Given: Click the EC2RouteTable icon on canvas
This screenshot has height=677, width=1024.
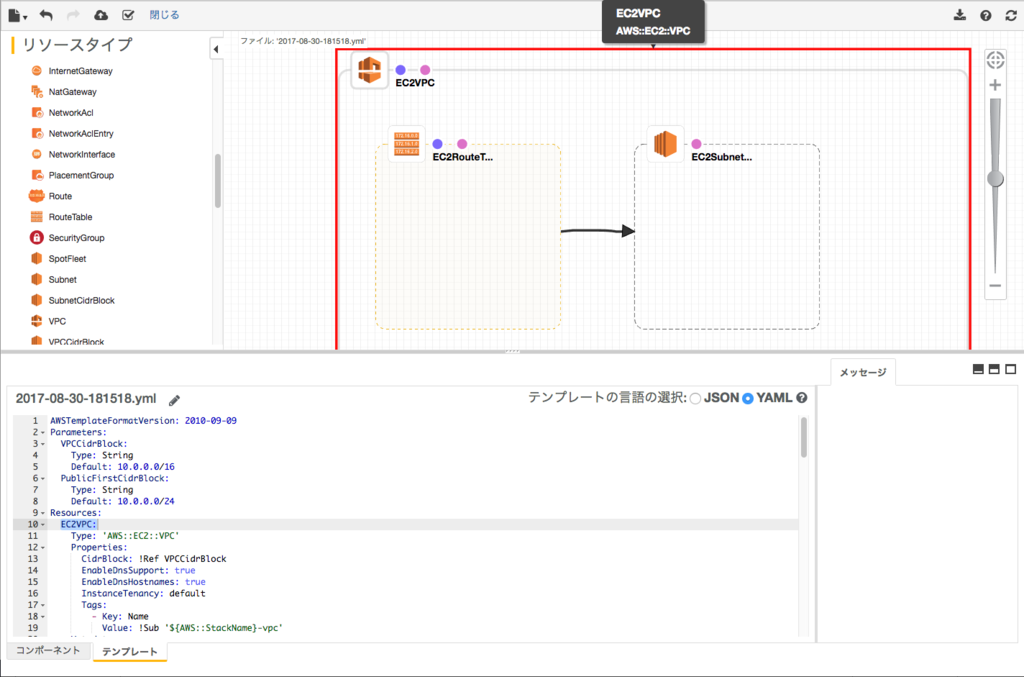Looking at the screenshot, I should point(406,144).
